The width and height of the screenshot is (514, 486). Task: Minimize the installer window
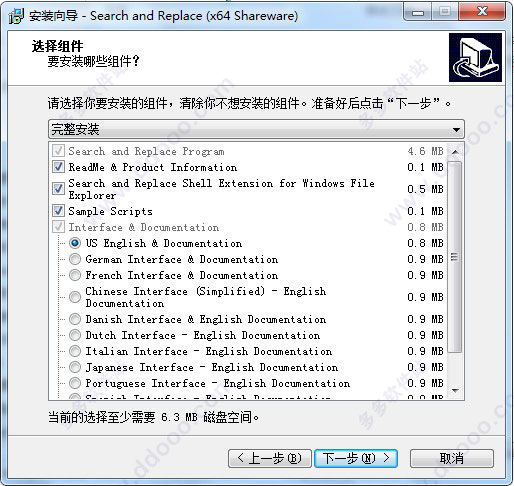[418, 12]
